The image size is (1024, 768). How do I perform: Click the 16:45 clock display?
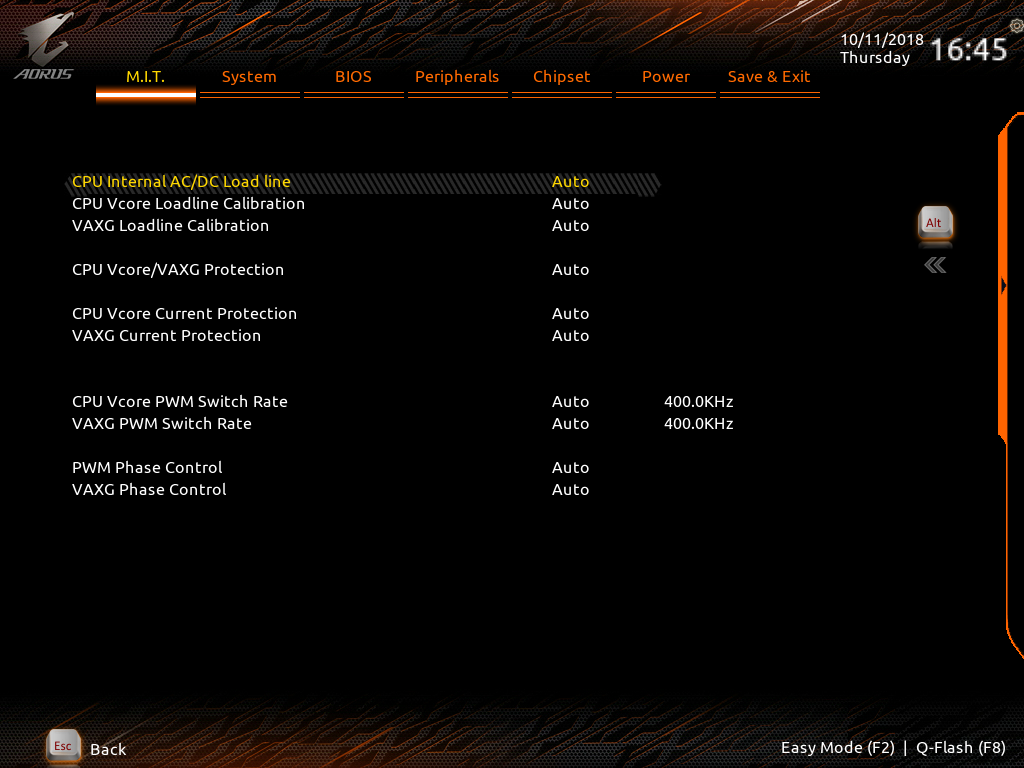pos(968,50)
